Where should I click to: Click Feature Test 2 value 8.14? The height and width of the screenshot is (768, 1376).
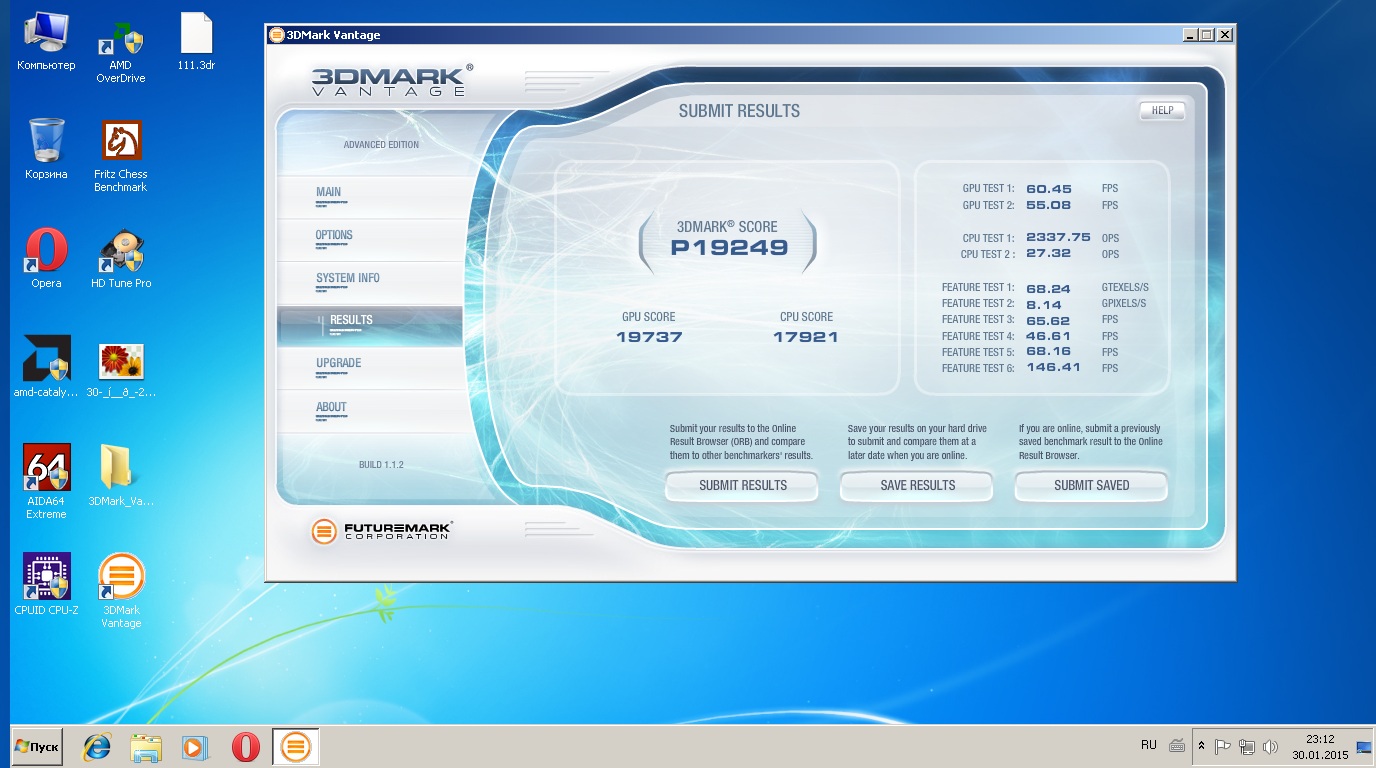1044,304
